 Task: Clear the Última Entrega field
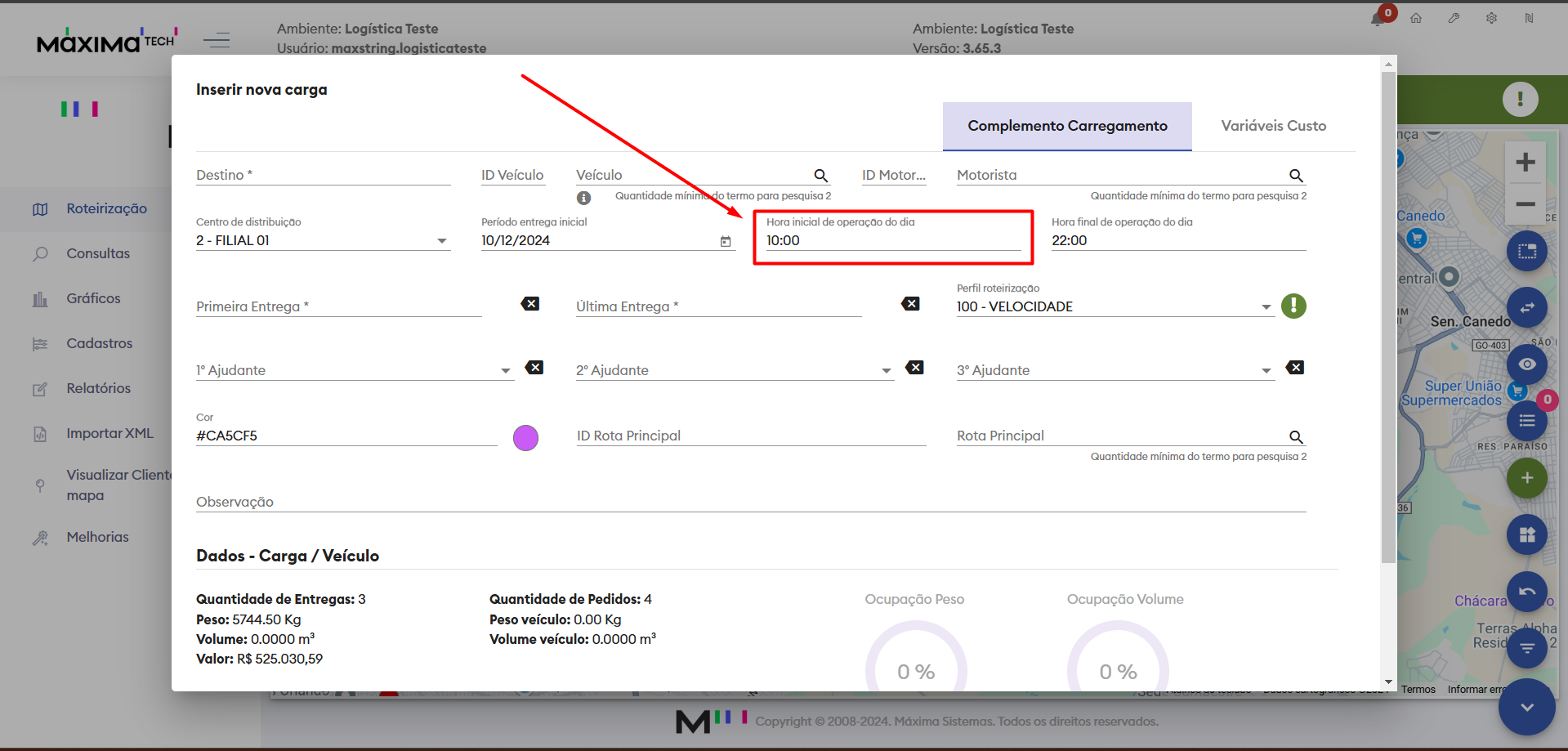click(910, 304)
